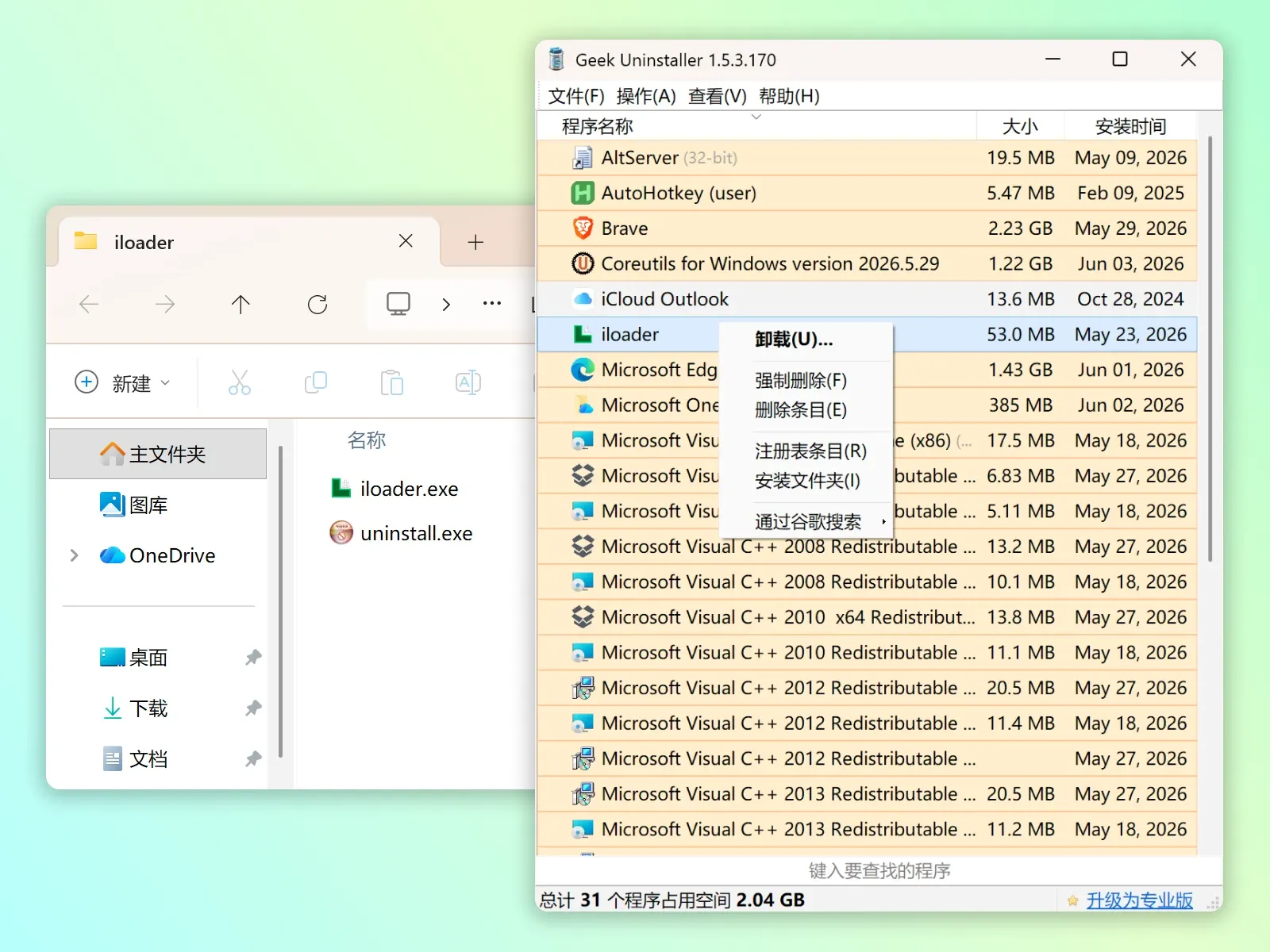Select the iloader tab in File Explorer

(x=249, y=241)
